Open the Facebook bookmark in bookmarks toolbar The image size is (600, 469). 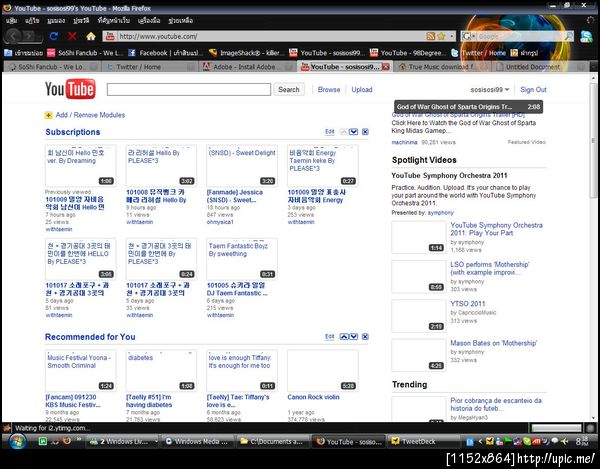[x=166, y=53]
